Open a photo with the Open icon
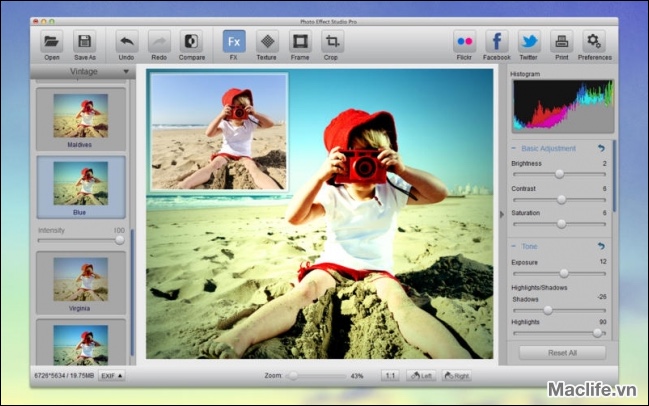Screen dimensions: 649x406 click(x=52, y=42)
